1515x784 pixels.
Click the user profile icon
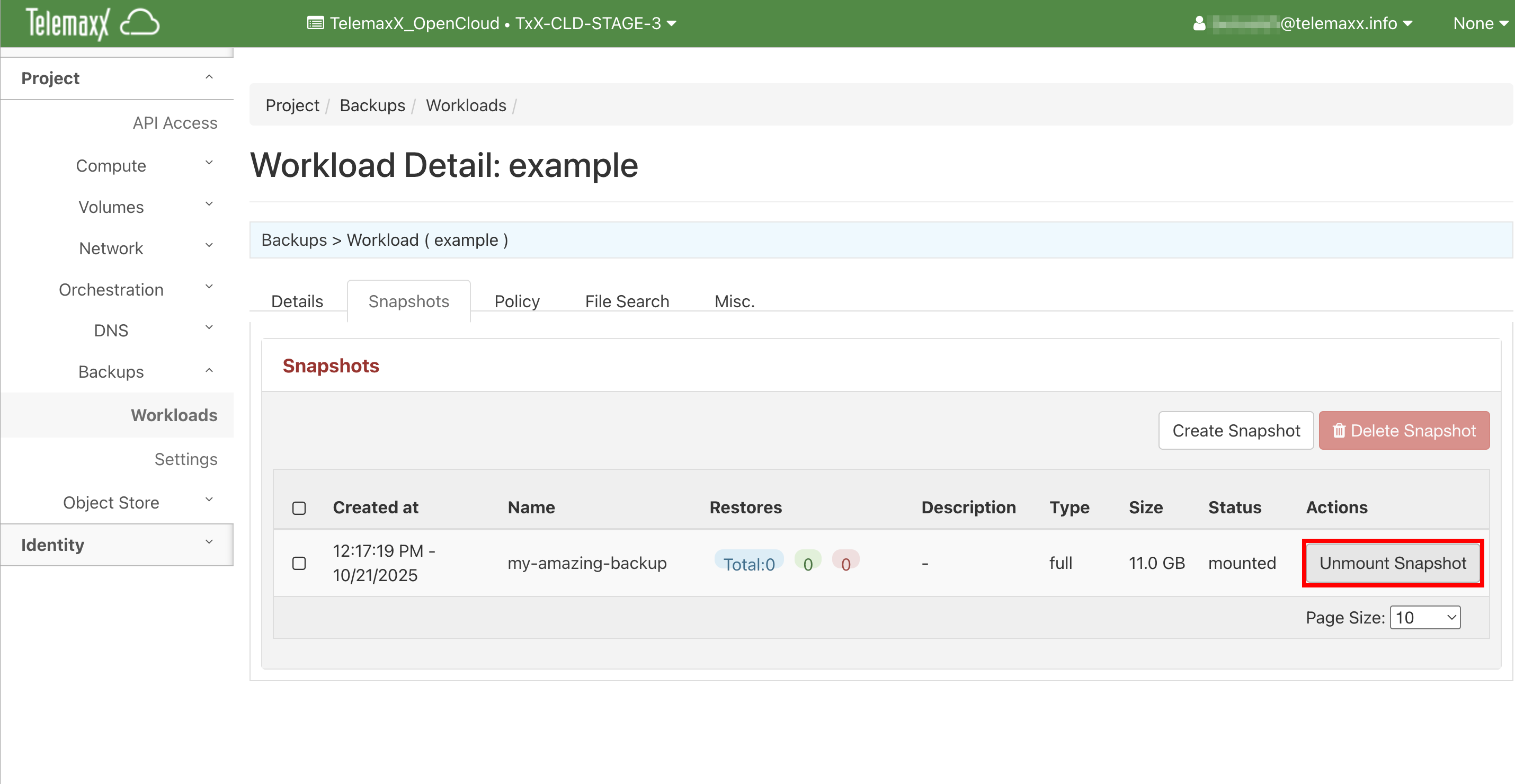1199,23
